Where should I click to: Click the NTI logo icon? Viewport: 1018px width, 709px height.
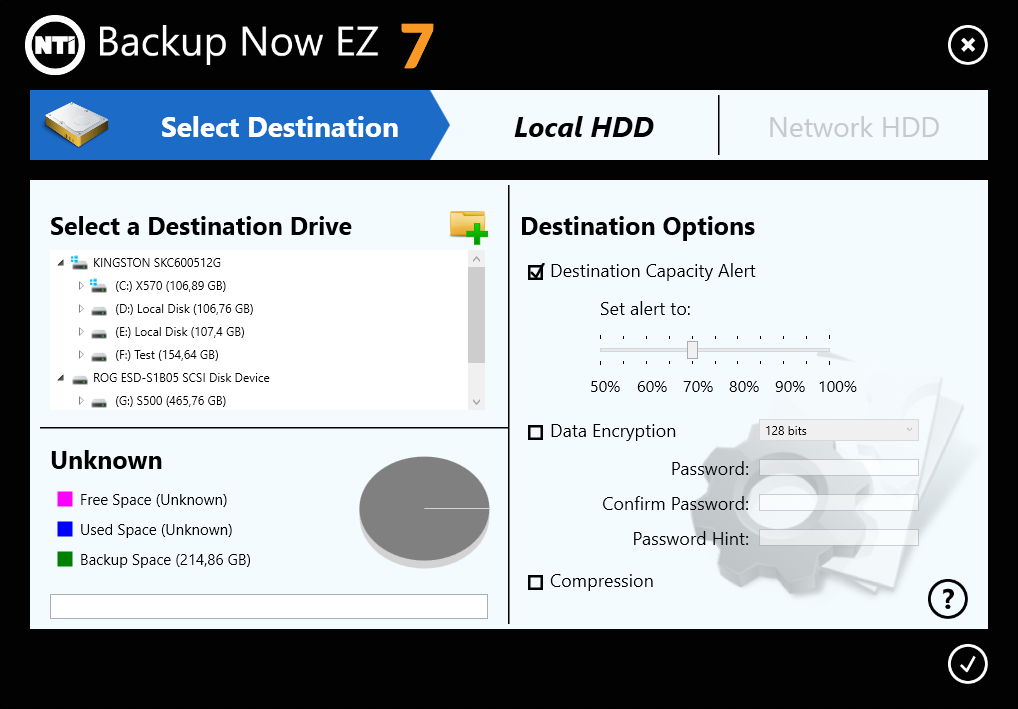(55, 44)
